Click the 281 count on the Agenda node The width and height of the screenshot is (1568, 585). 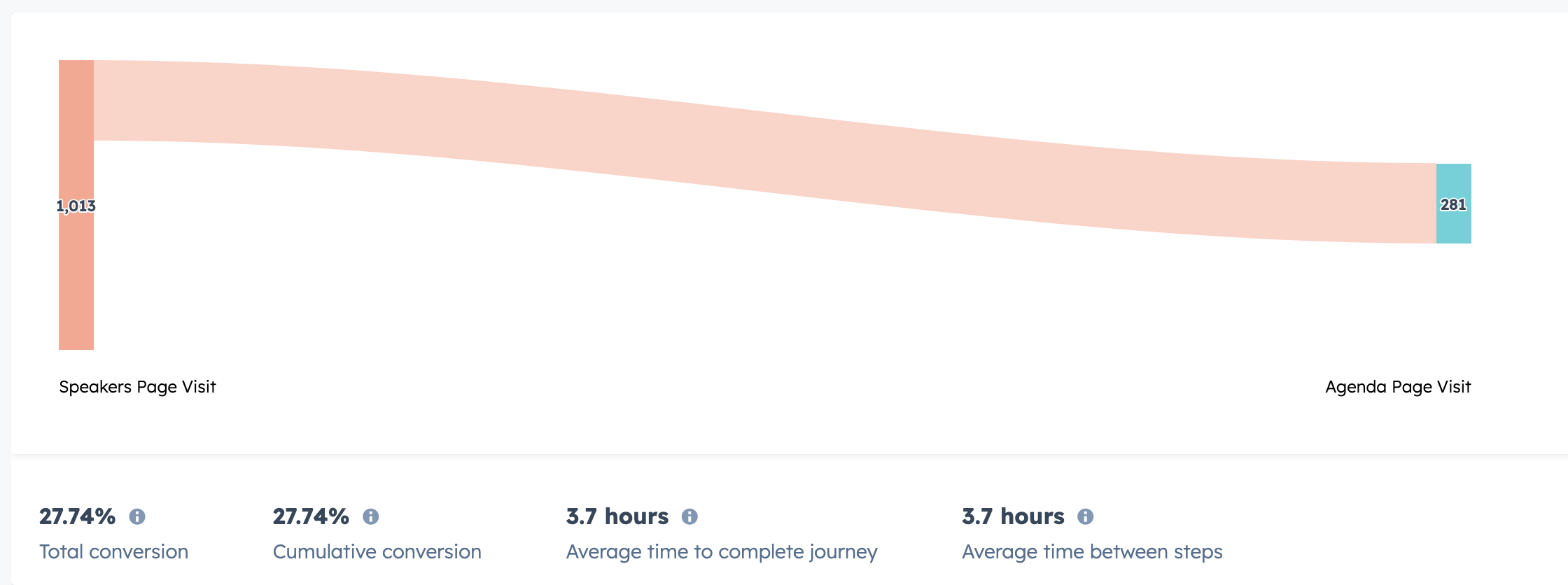1453,204
